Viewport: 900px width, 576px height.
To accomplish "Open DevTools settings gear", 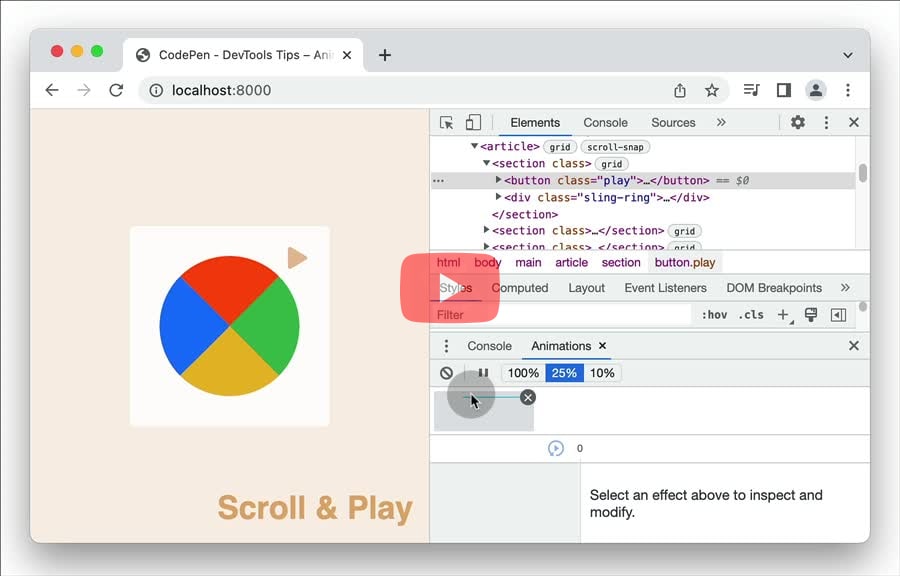I will pos(797,122).
